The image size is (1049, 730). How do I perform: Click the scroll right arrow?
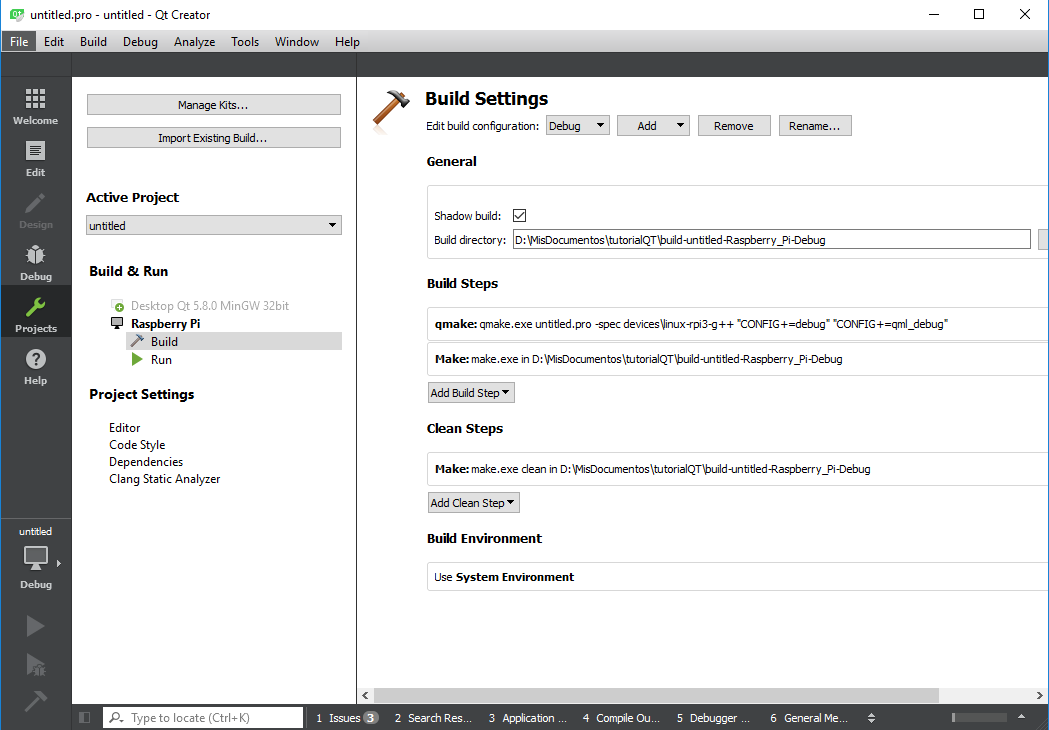pos(1040,695)
